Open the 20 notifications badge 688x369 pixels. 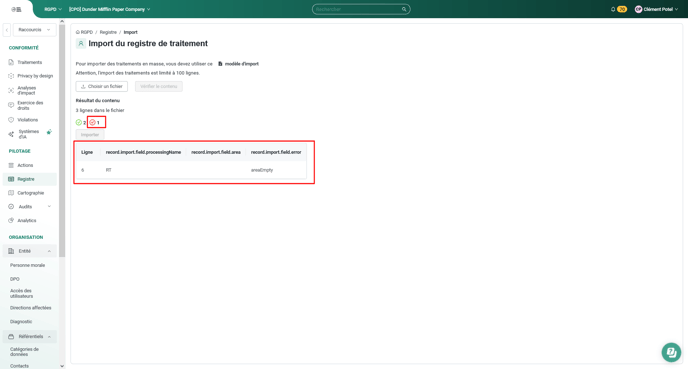click(x=622, y=9)
